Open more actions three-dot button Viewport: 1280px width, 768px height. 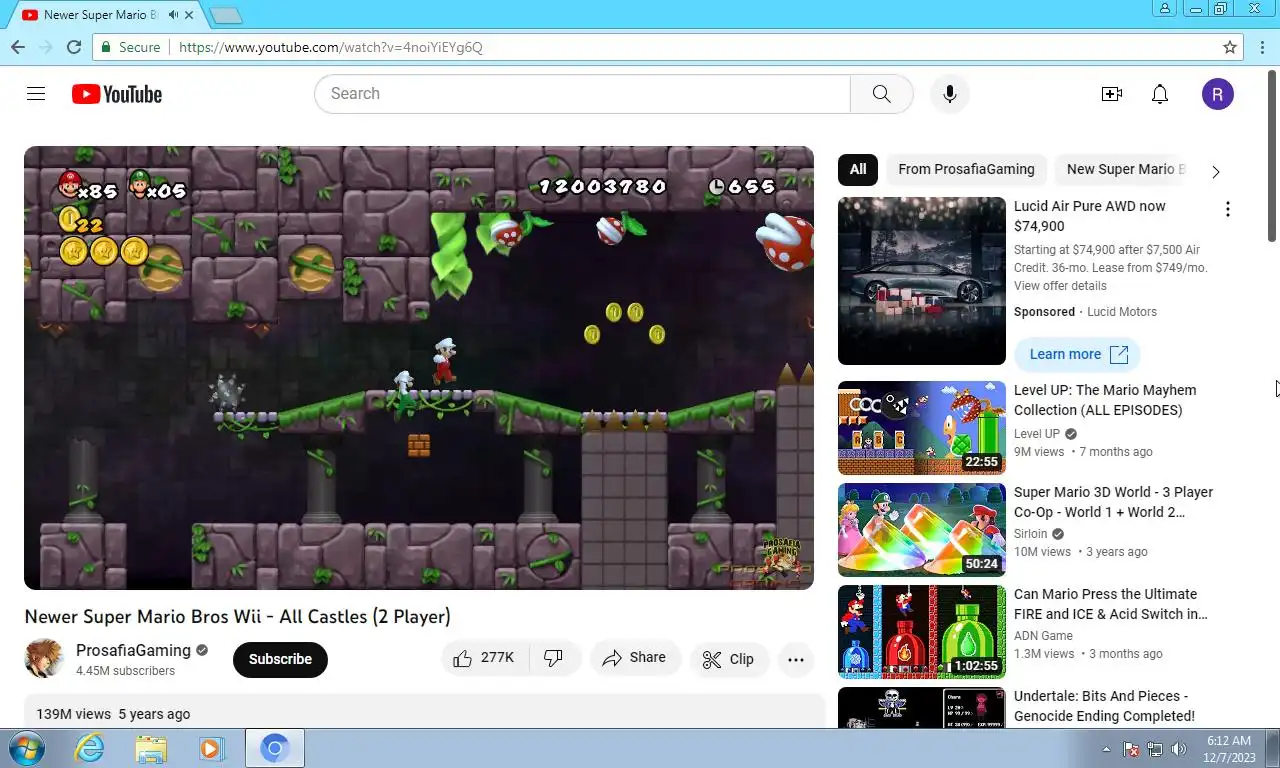pos(796,659)
